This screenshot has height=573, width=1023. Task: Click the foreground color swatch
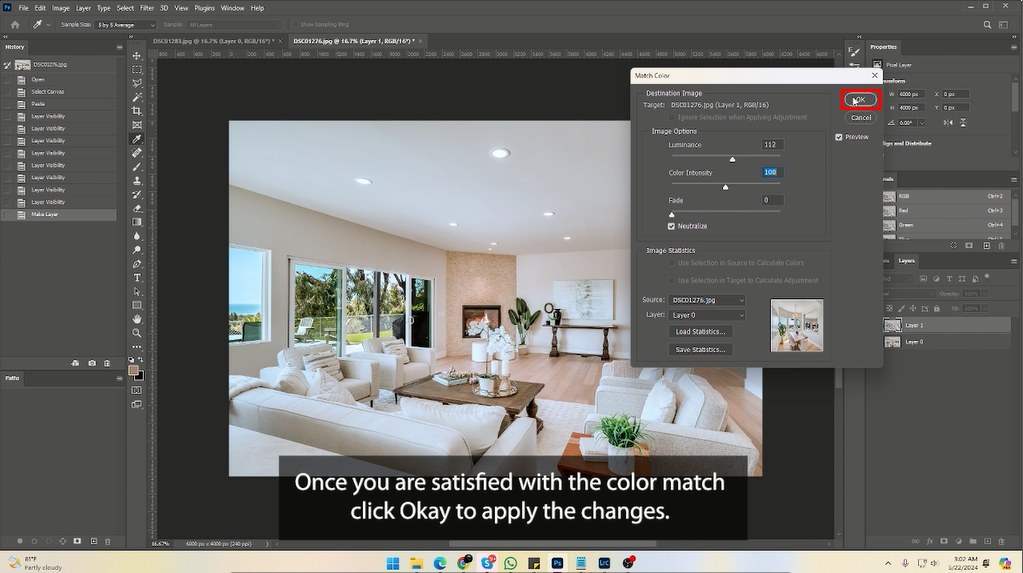point(134,370)
